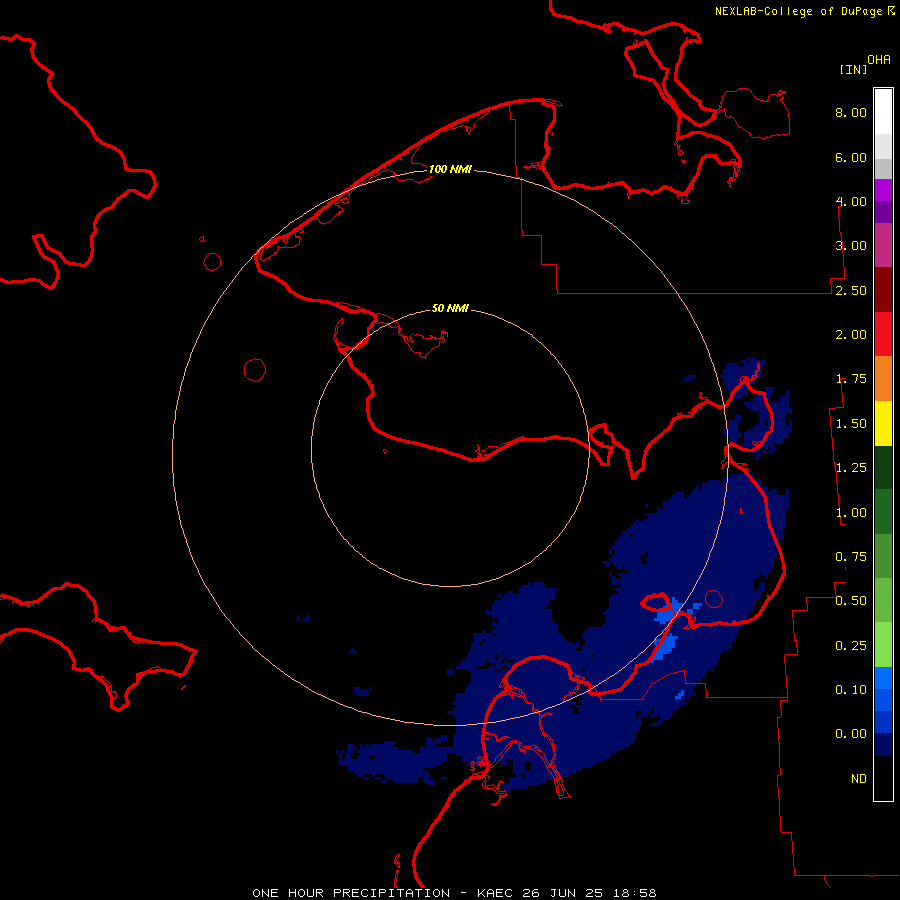Click the 4.00 legend value
The width and height of the screenshot is (900, 900).
pyautogui.click(x=851, y=201)
